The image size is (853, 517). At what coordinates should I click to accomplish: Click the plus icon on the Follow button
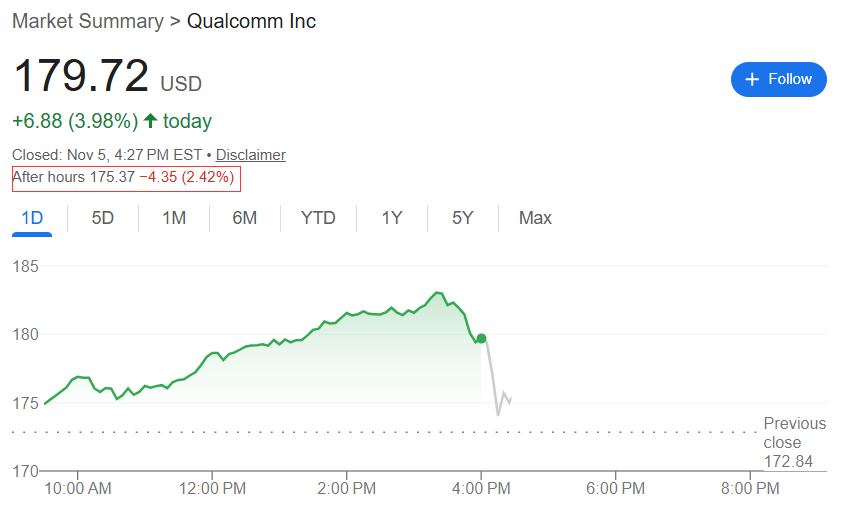coord(751,80)
